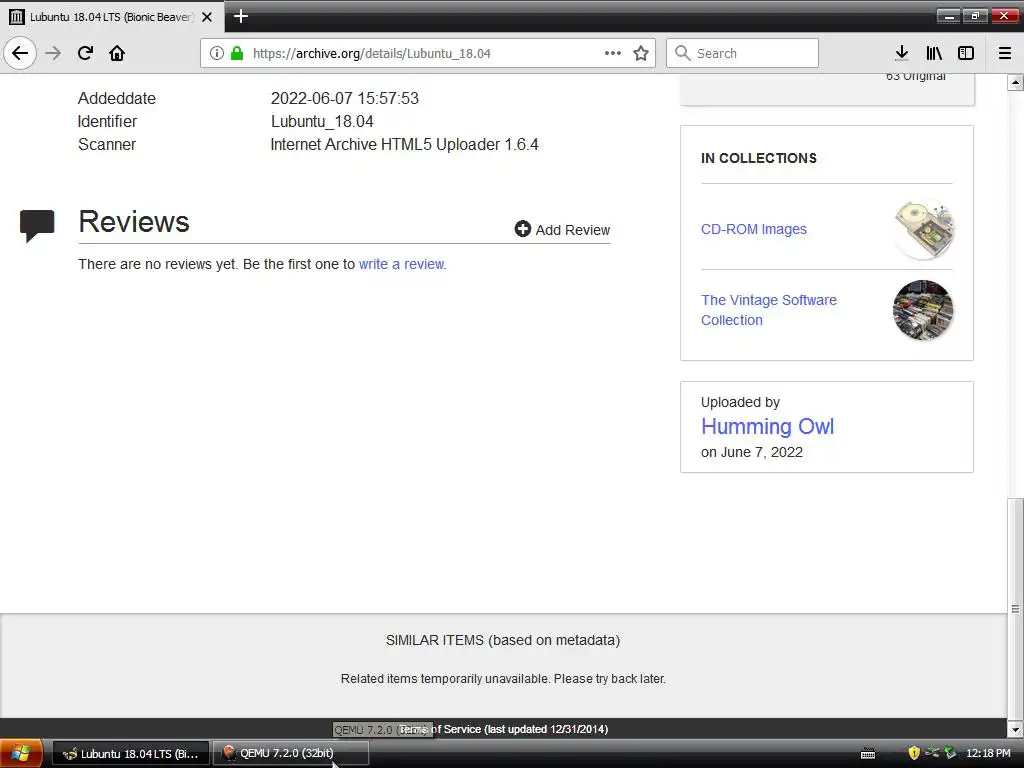Click the Forward navigation arrow

[x=53, y=53]
